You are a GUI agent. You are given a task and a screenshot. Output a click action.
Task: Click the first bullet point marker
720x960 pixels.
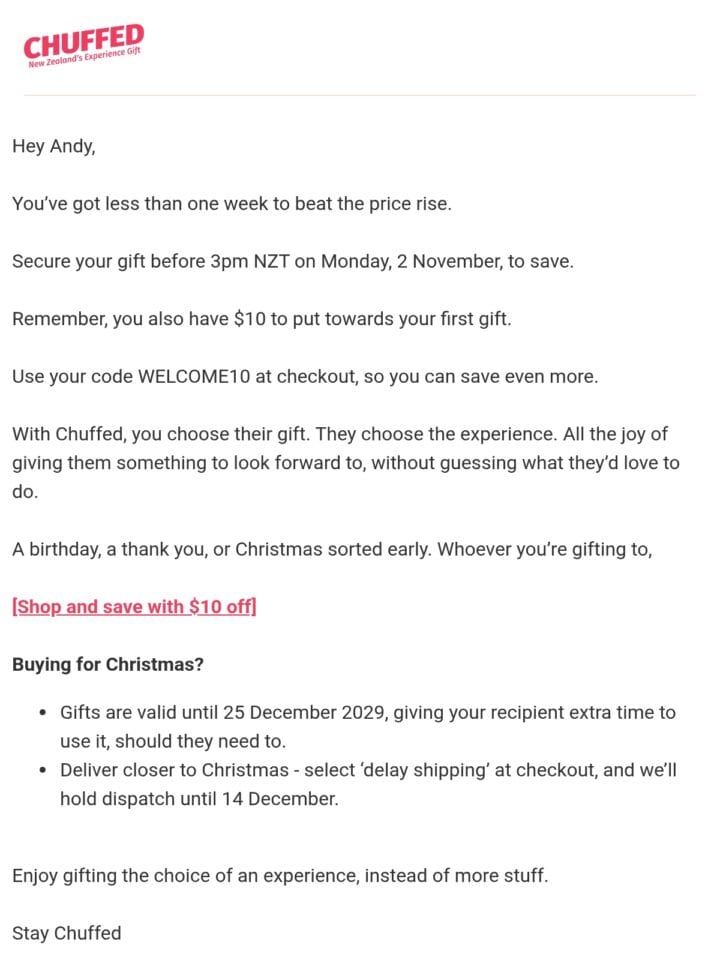pos(42,713)
